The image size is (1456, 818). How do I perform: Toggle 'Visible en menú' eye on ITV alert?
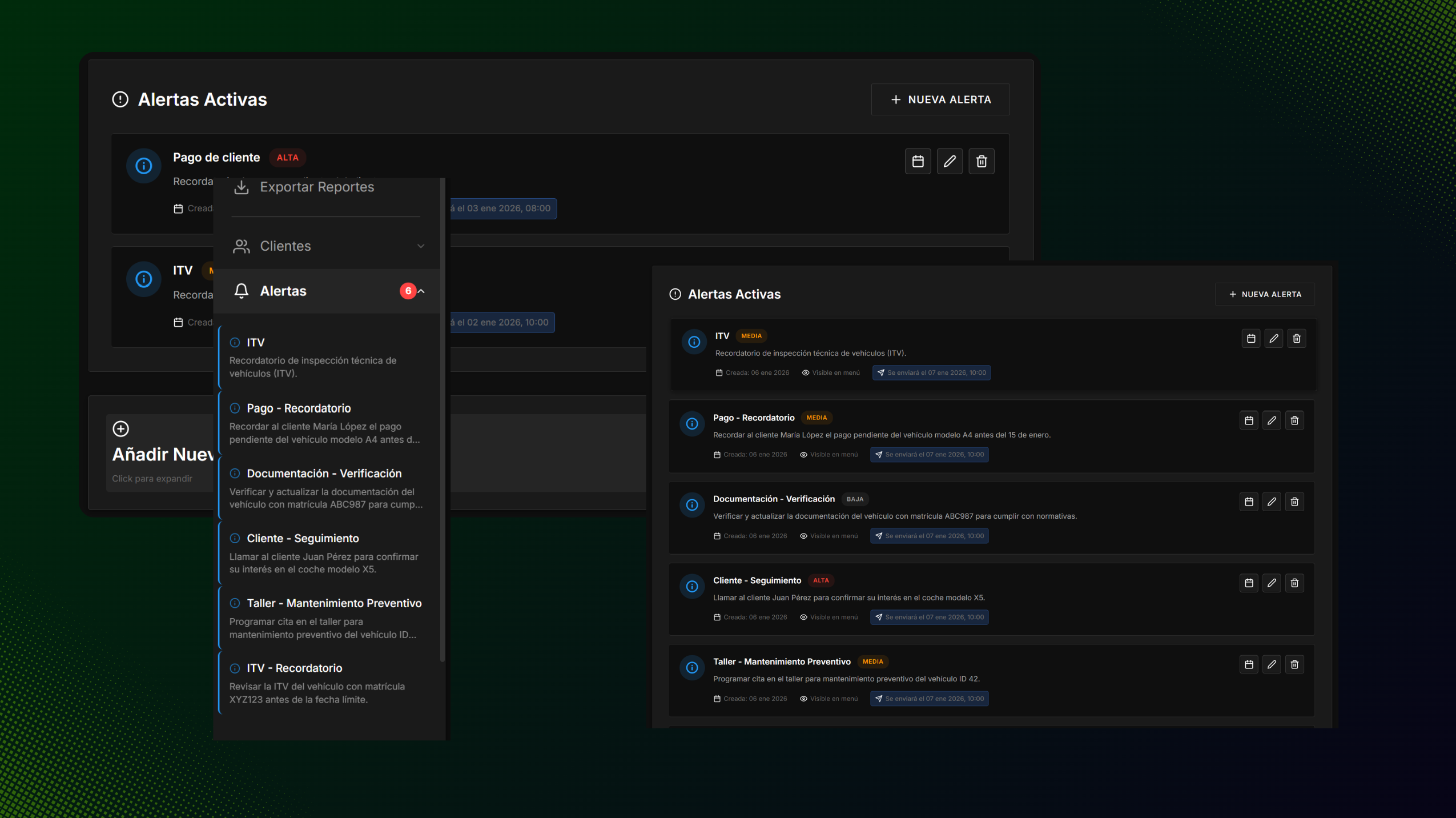coord(805,373)
